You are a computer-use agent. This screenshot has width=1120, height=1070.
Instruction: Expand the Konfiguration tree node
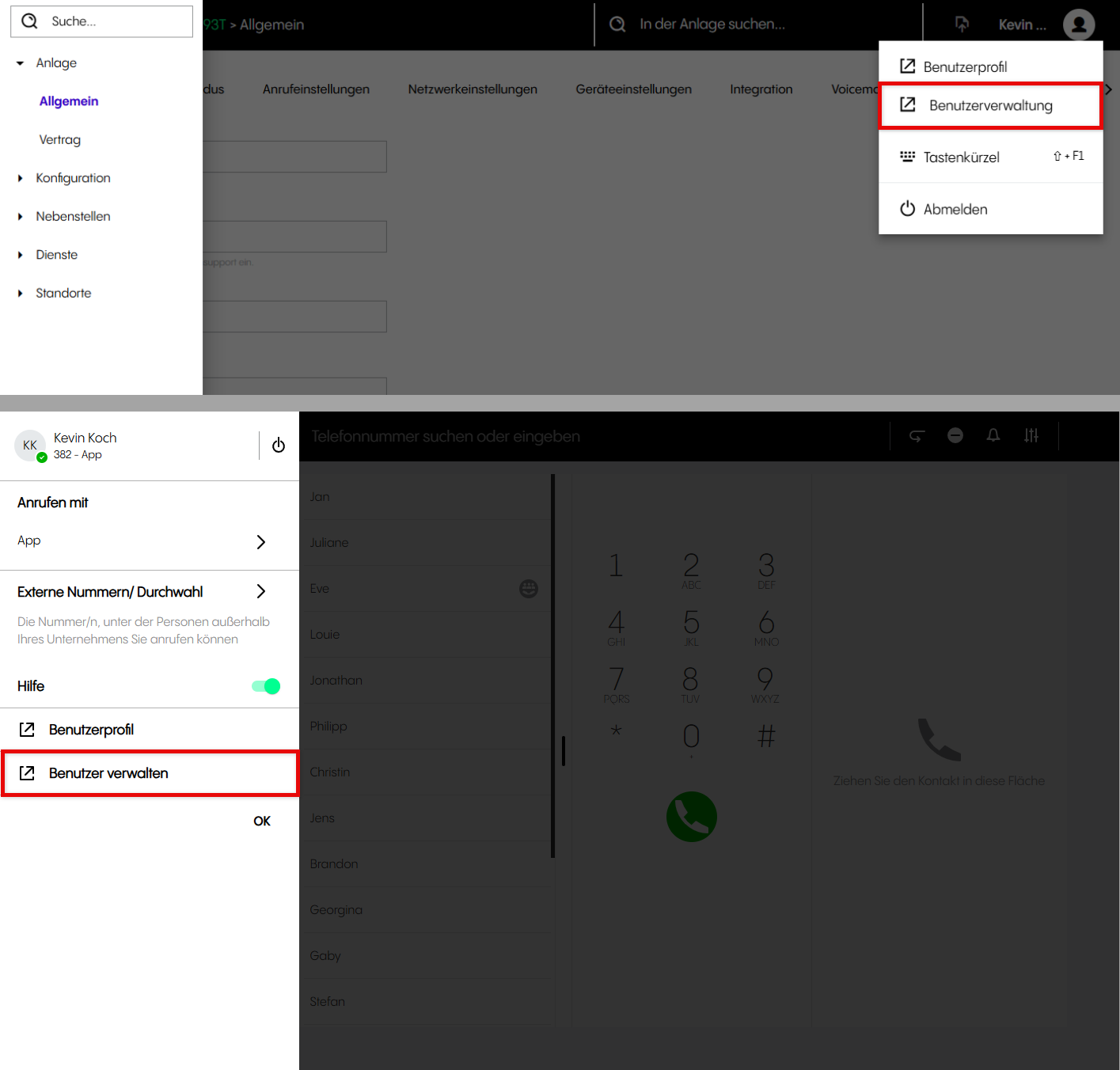point(21,178)
